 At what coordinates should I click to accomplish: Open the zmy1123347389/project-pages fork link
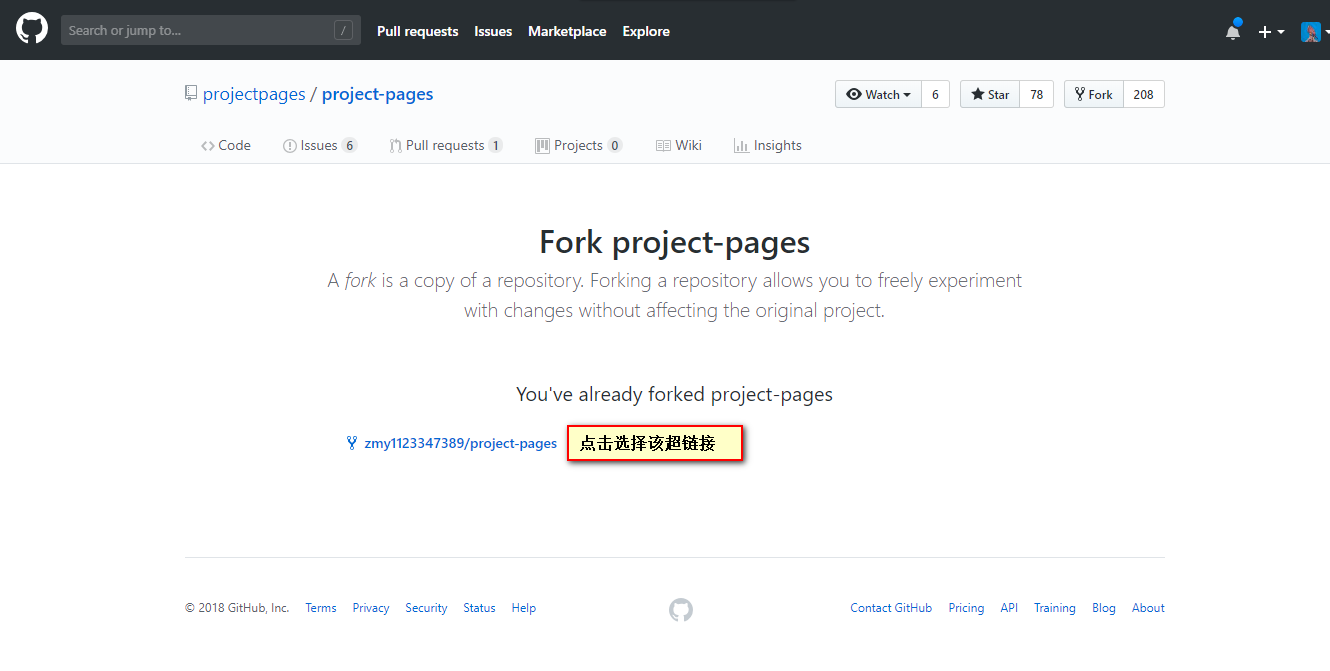[x=460, y=443]
